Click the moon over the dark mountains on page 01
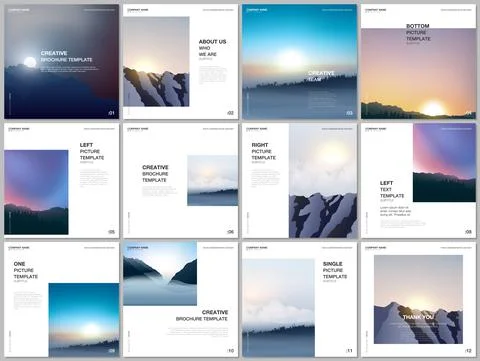 [x=30, y=62]
